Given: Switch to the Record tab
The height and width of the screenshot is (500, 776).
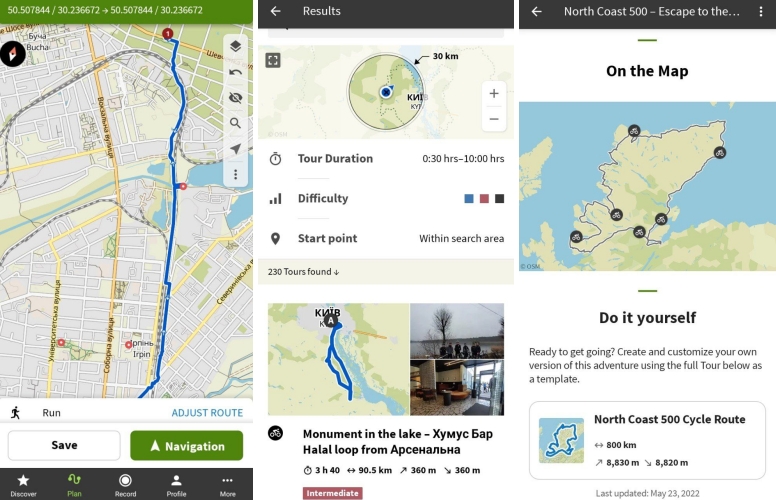Looking at the screenshot, I should click(x=125, y=485).
